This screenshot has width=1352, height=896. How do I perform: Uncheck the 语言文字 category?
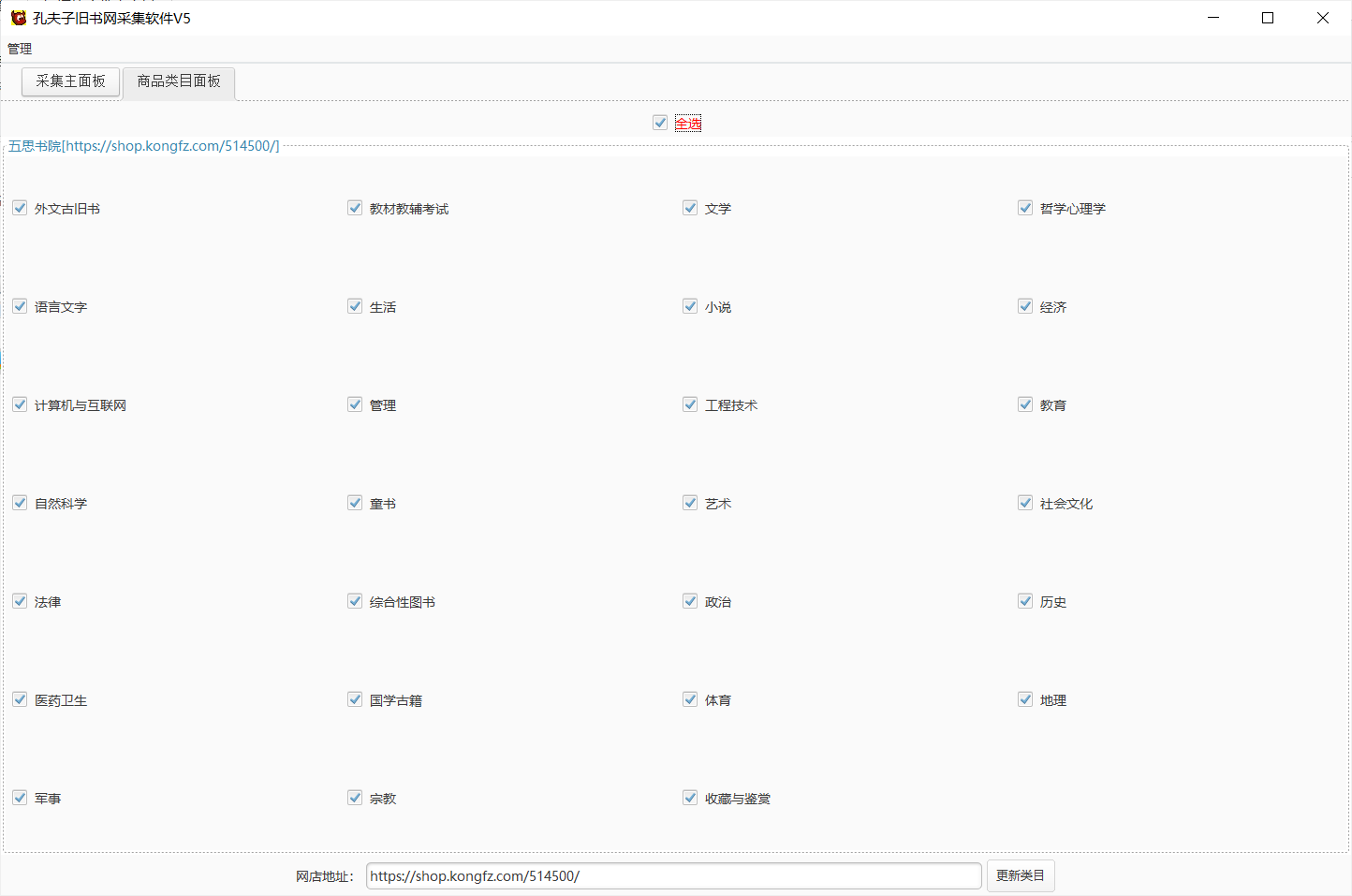tap(20, 306)
